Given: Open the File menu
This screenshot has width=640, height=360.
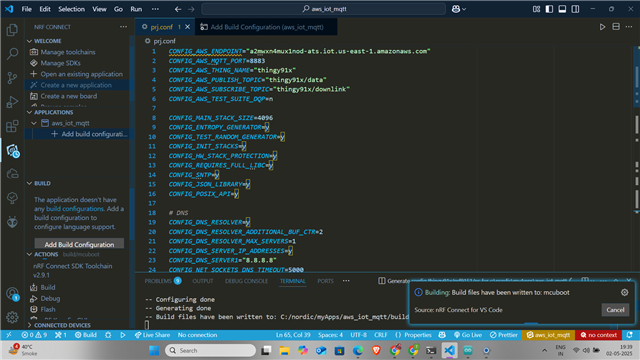Looking at the screenshot, I should click(x=27, y=9).
